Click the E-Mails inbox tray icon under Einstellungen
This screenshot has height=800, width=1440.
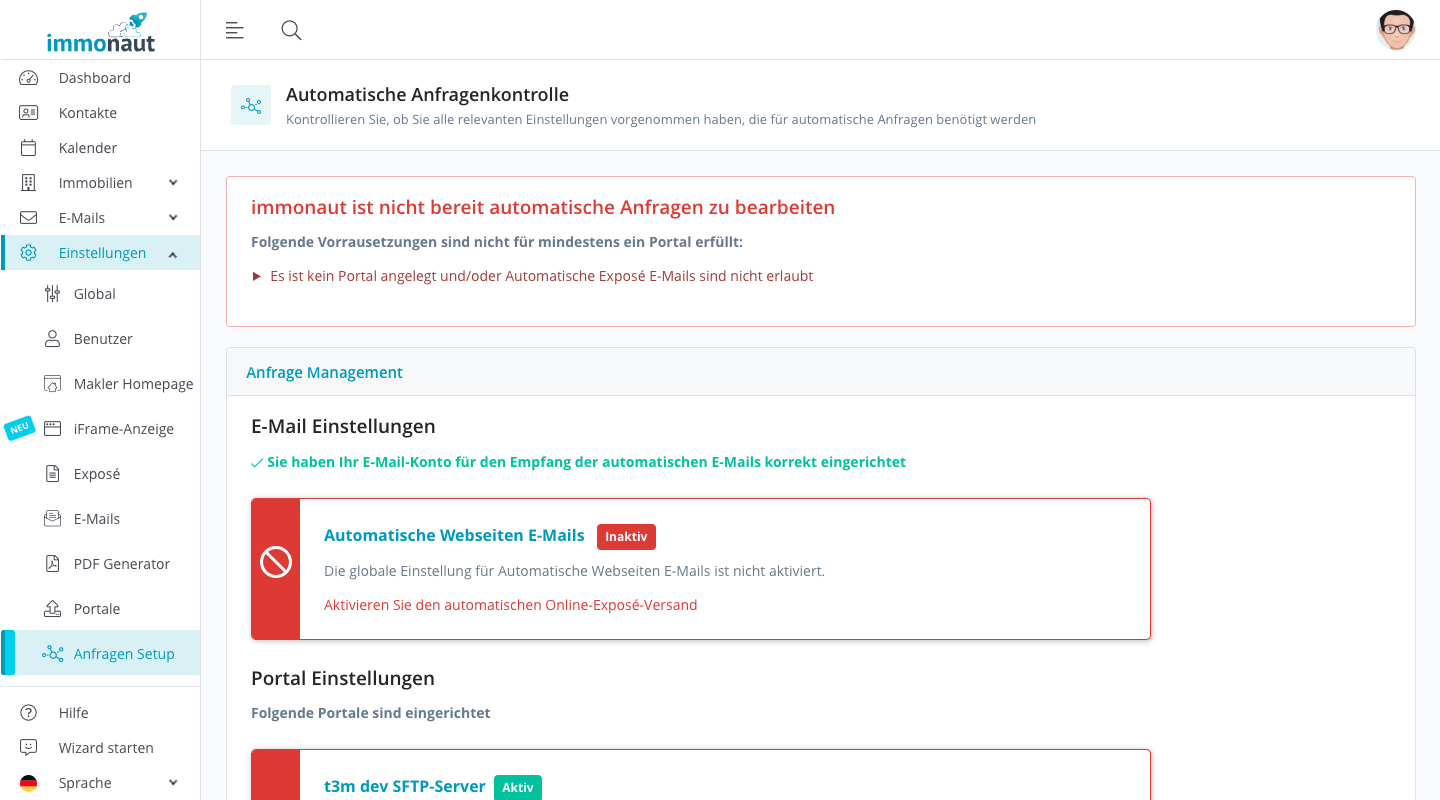(53, 519)
